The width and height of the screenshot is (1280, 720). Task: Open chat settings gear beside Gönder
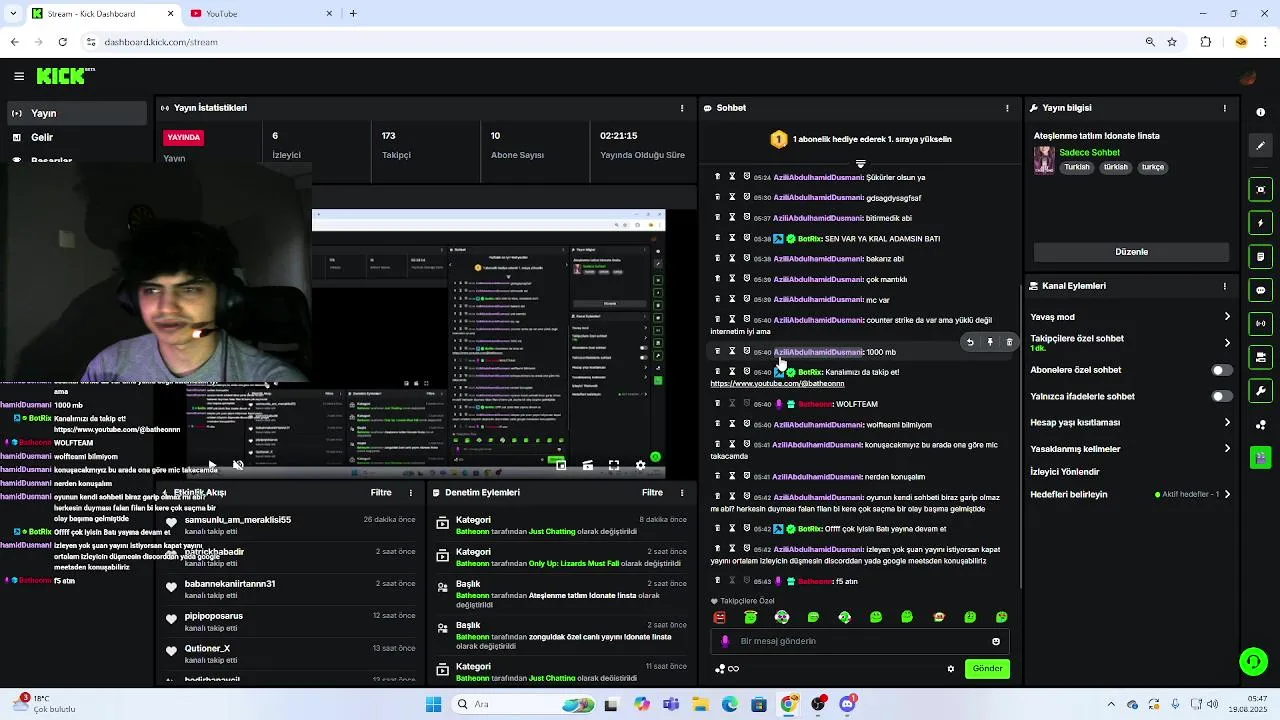[x=951, y=669]
